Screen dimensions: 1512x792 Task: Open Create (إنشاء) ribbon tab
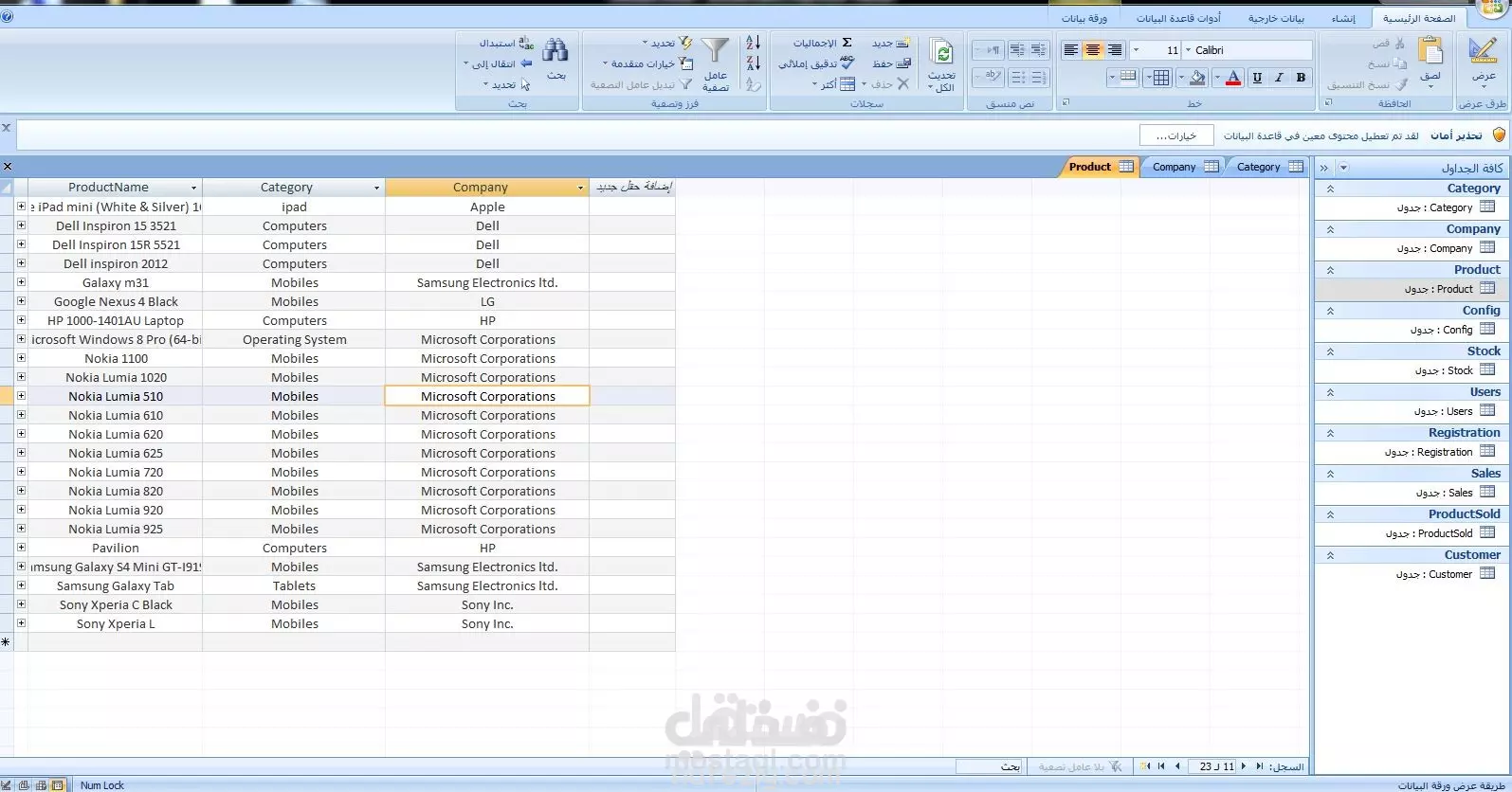tap(1343, 18)
